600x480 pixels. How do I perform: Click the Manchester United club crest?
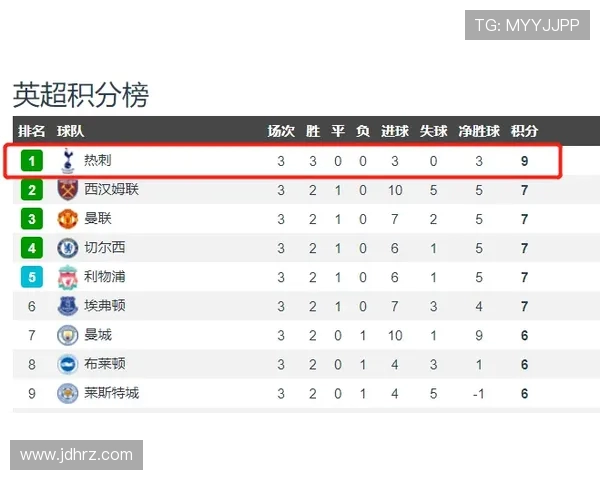pyautogui.click(x=67, y=218)
